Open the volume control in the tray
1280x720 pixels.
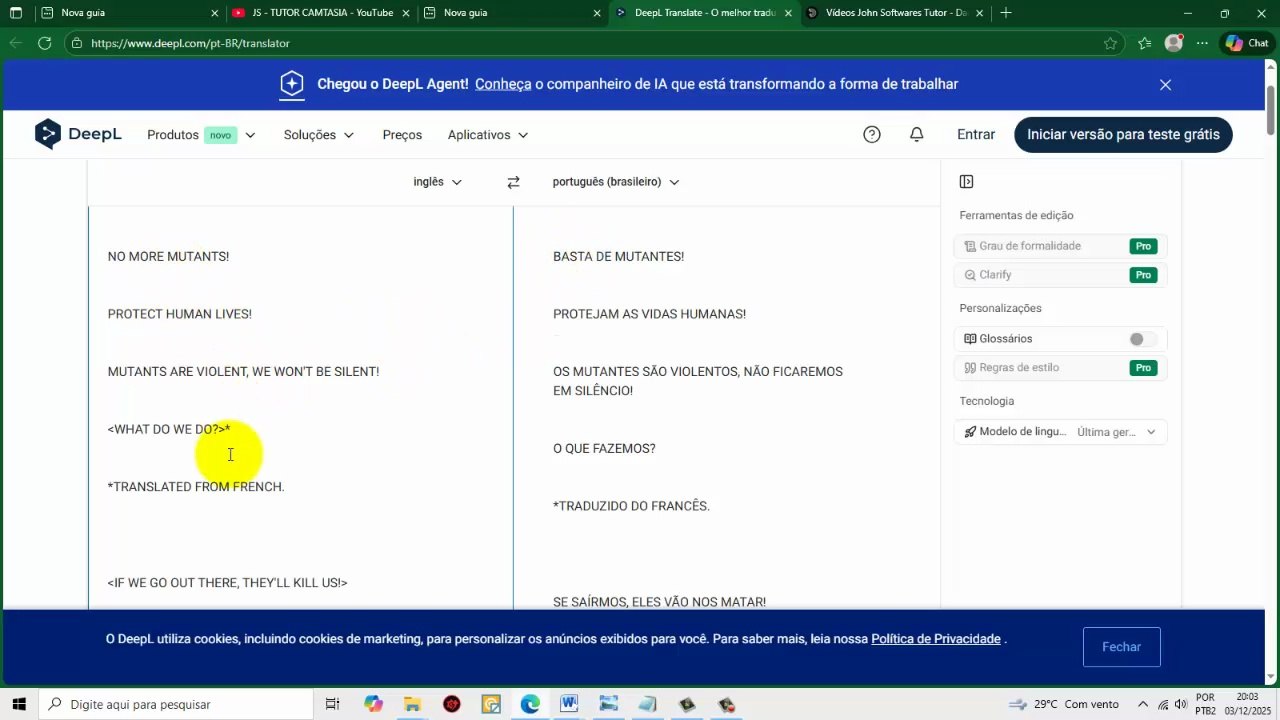1180,704
